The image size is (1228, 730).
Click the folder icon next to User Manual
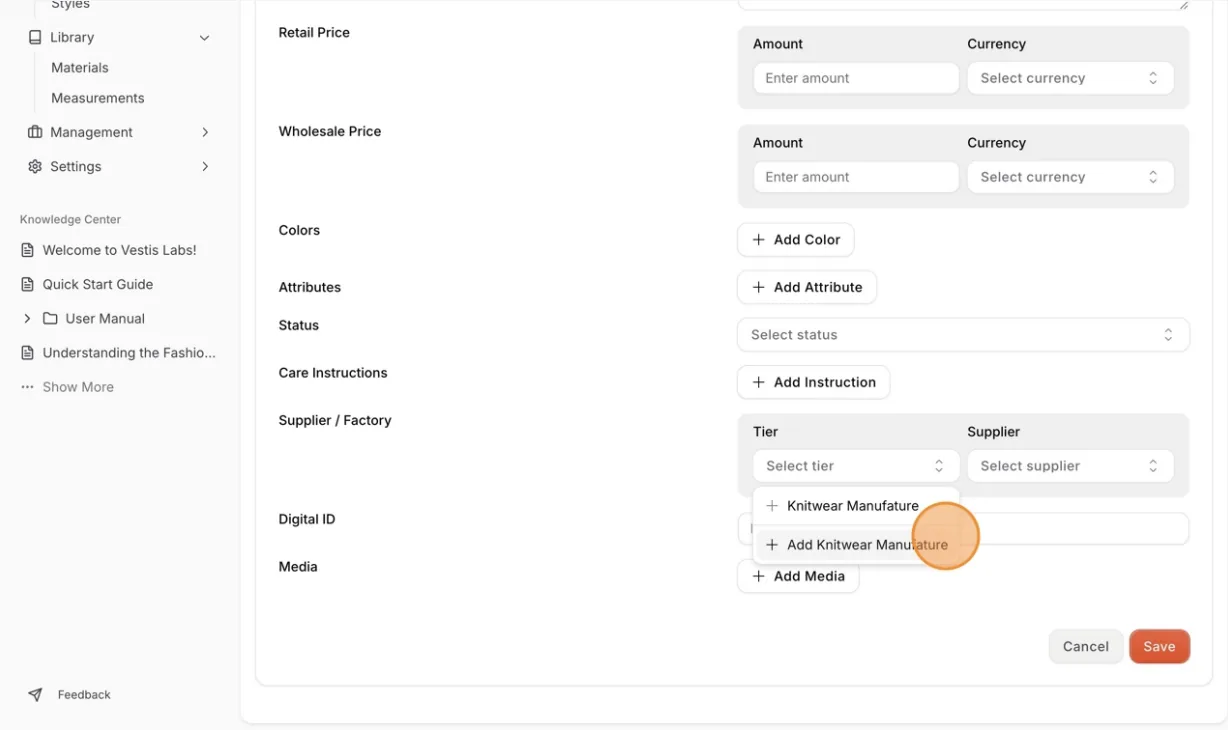point(50,318)
